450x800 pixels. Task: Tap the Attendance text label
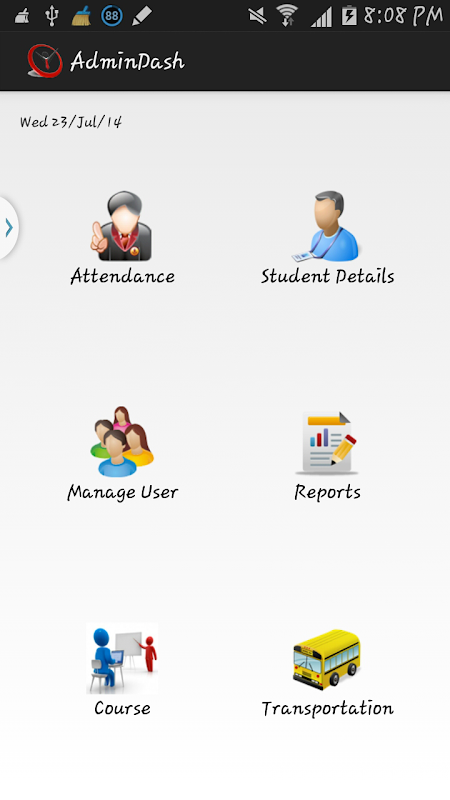click(x=122, y=276)
